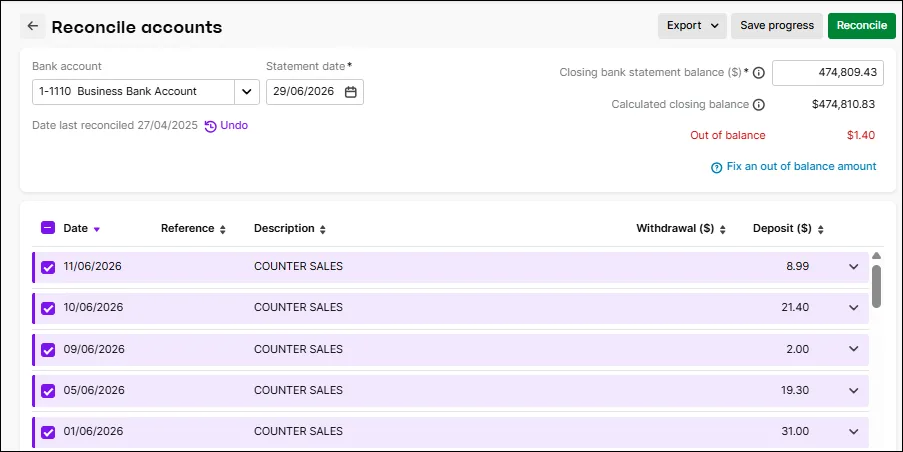Click the Date column header
Image resolution: width=903 pixels, height=452 pixels.
click(75, 229)
